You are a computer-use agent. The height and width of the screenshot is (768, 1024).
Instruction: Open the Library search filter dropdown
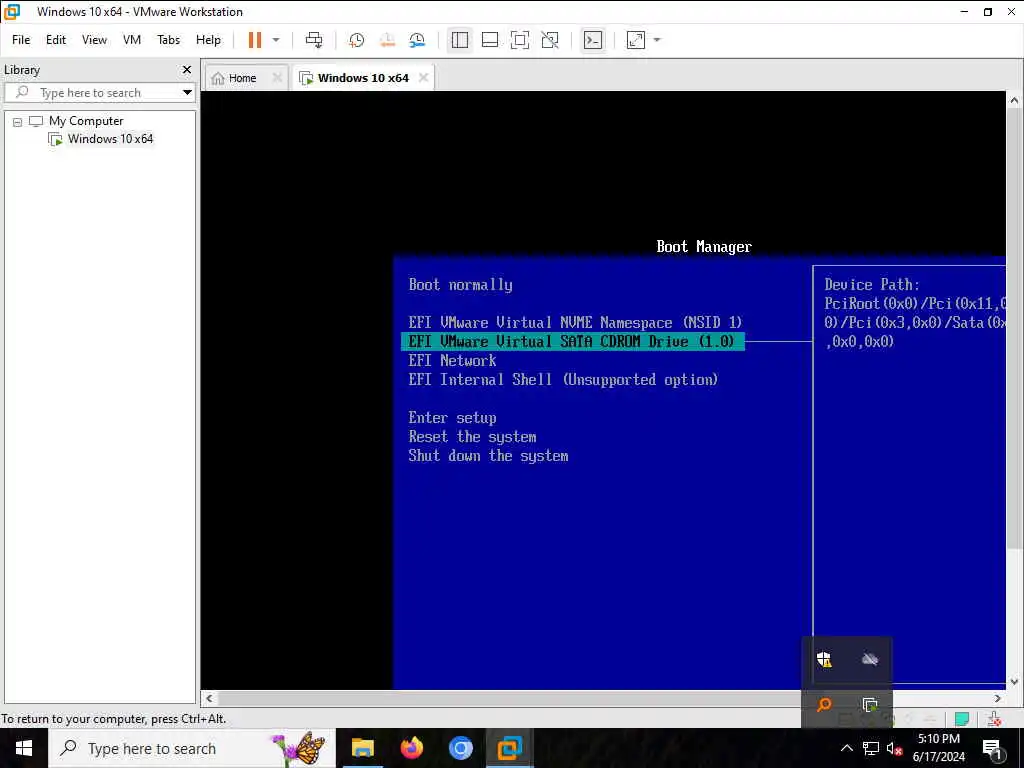[x=187, y=93]
